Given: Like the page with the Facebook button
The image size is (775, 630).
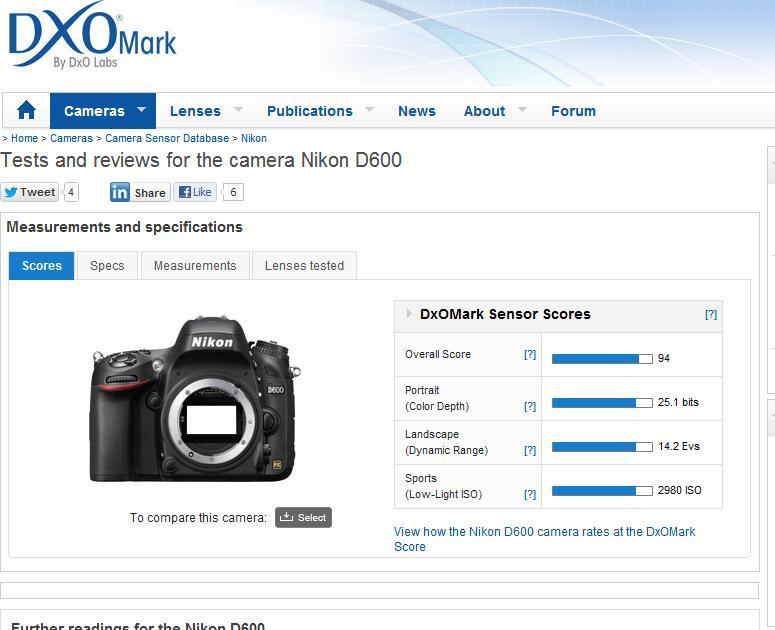Looking at the screenshot, I should pos(195,192).
